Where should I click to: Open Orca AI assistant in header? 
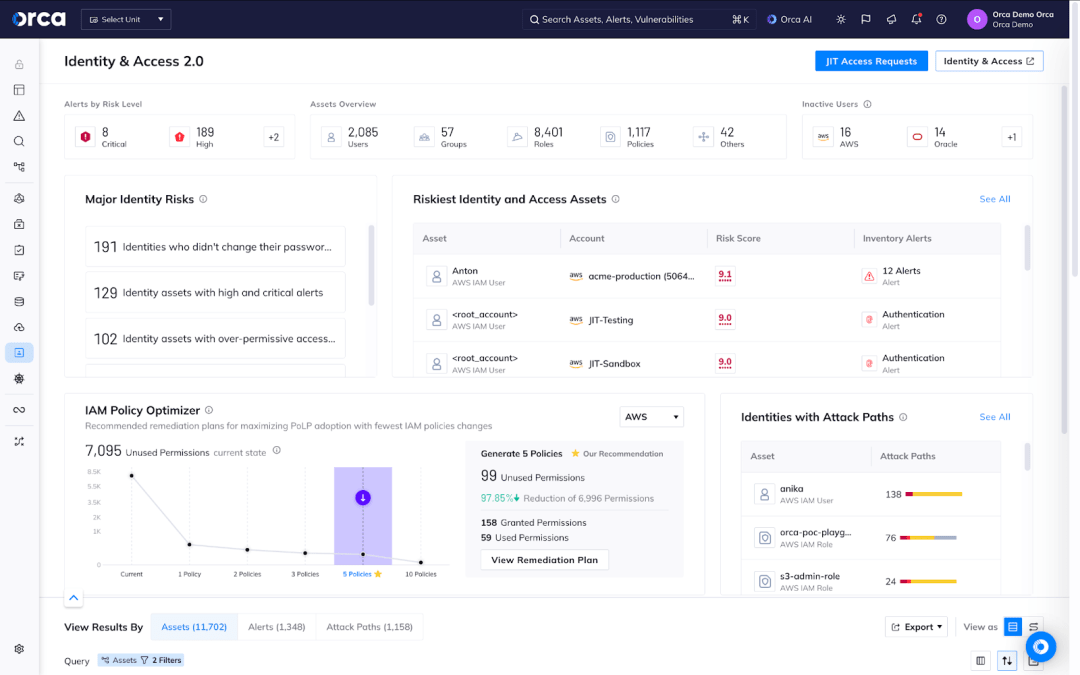[789, 19]
